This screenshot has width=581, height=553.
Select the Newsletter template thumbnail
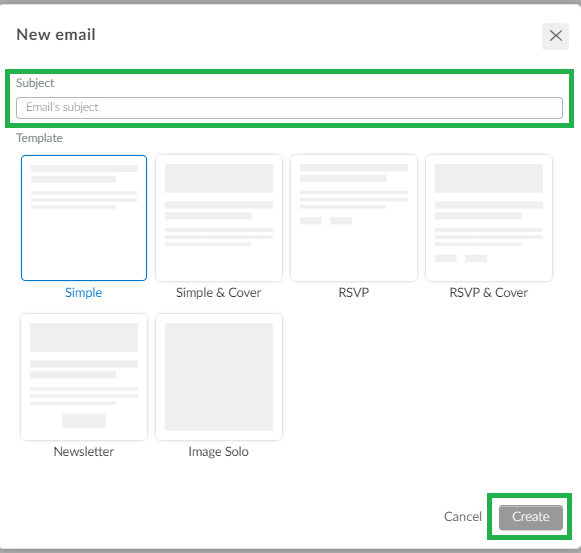(x=84, y=377)
